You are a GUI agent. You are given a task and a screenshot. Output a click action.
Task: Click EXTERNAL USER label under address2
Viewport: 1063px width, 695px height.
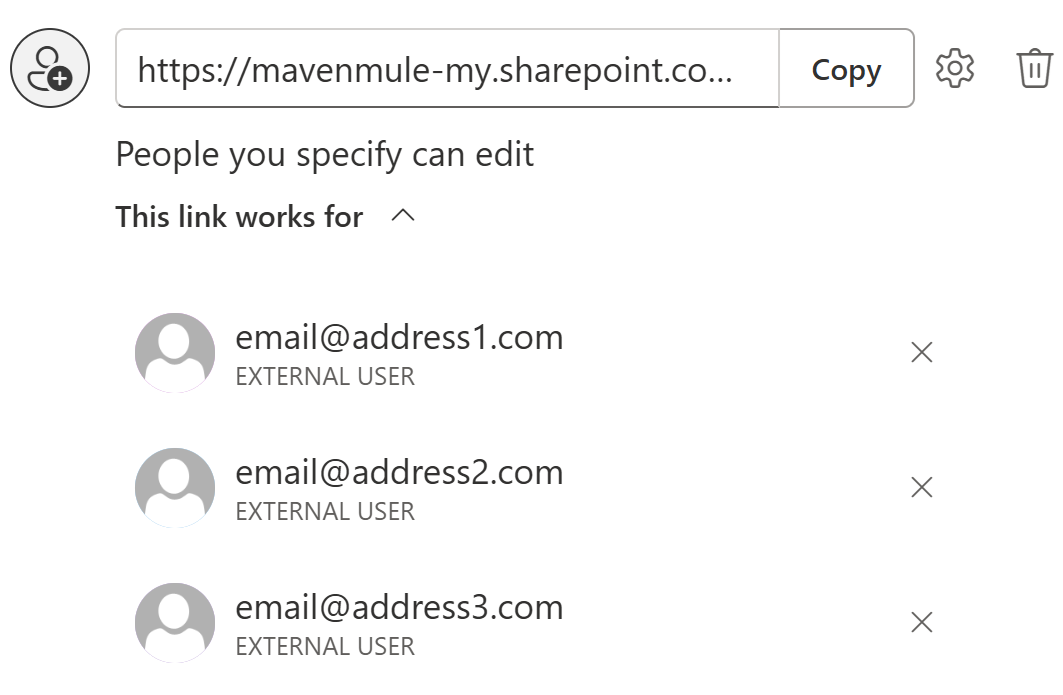pyautogui.click(x=325, y=512)
